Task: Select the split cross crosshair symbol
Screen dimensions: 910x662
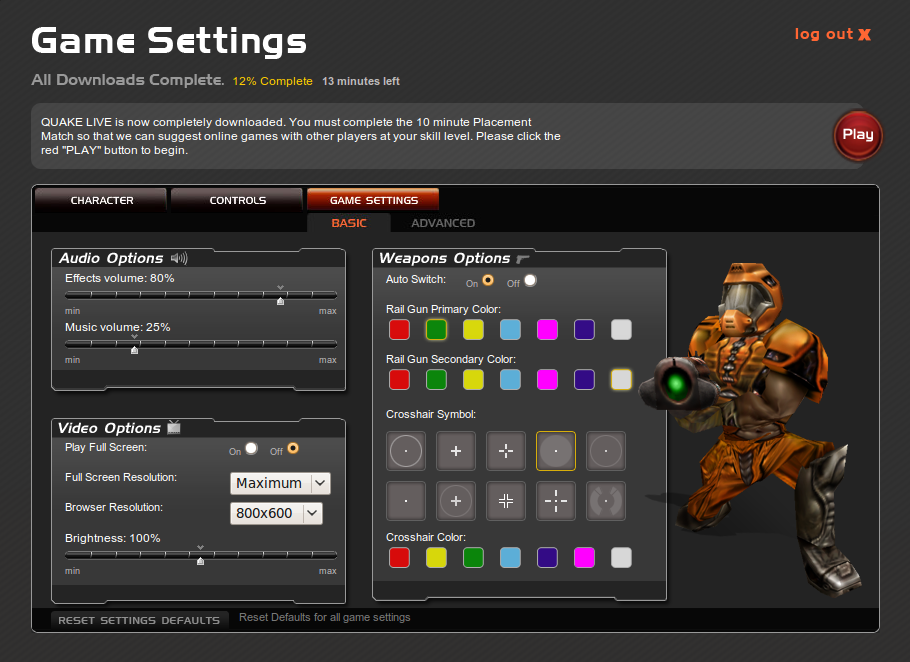Action: 506,451
